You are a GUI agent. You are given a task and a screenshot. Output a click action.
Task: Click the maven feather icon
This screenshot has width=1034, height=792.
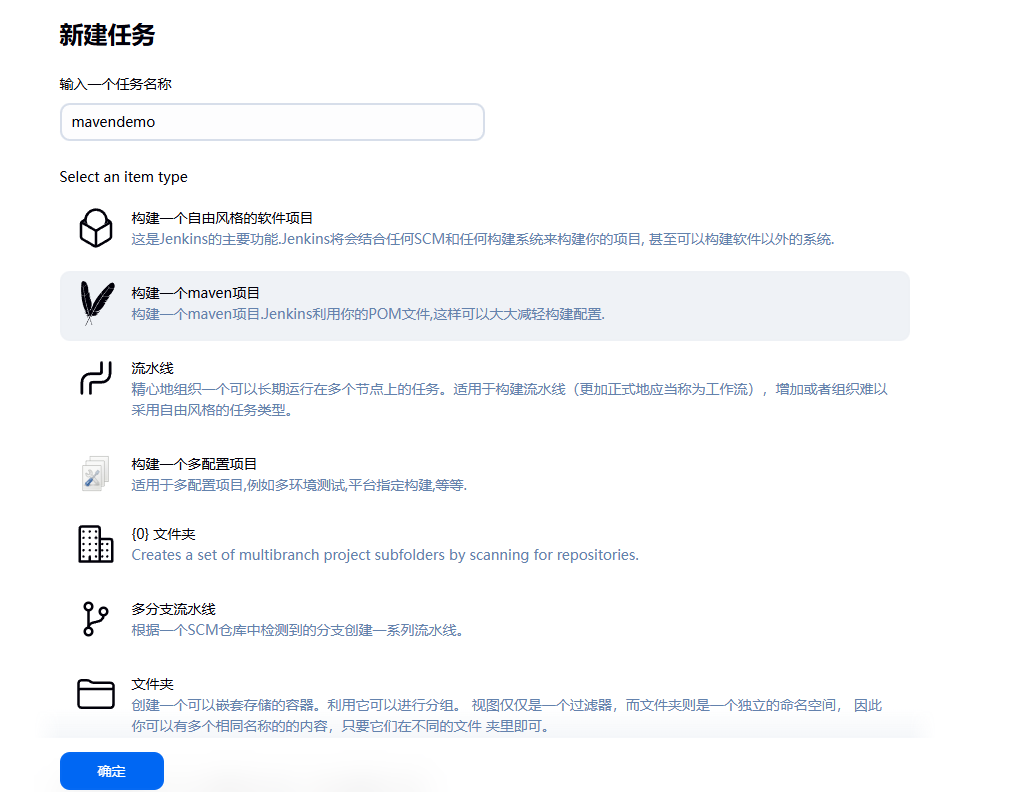pos(96,303)
